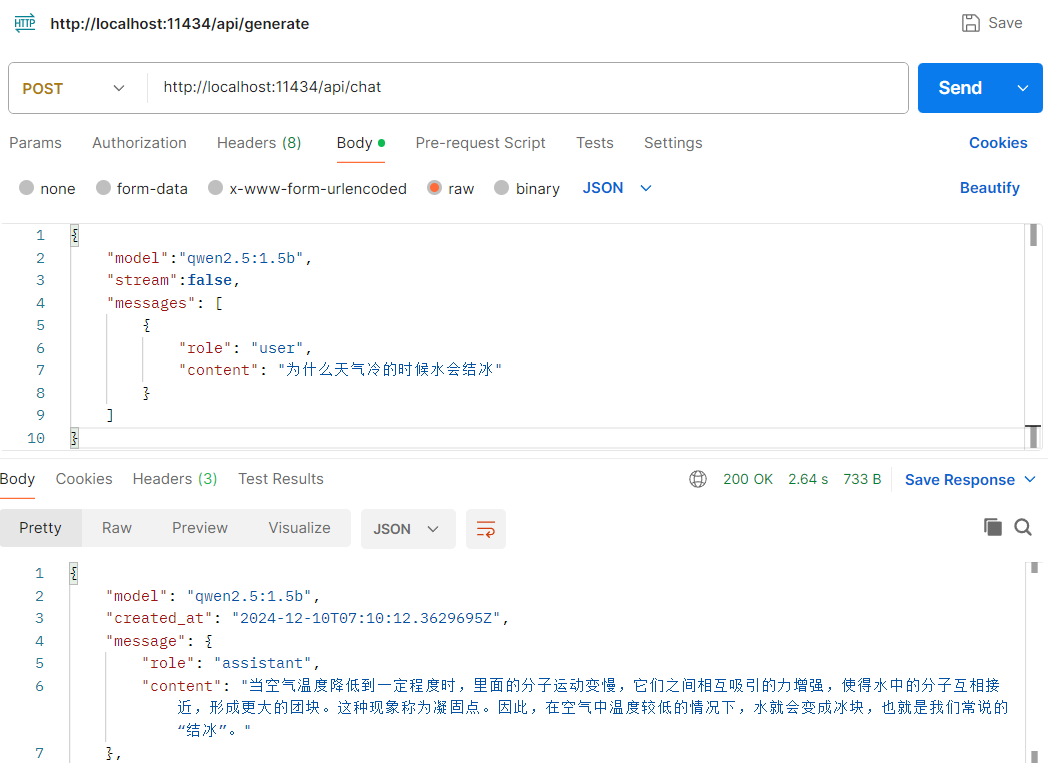Open the network globe icon in response bar
The height and width of the screenshot is (771, 1048).
tap(698, 479)
